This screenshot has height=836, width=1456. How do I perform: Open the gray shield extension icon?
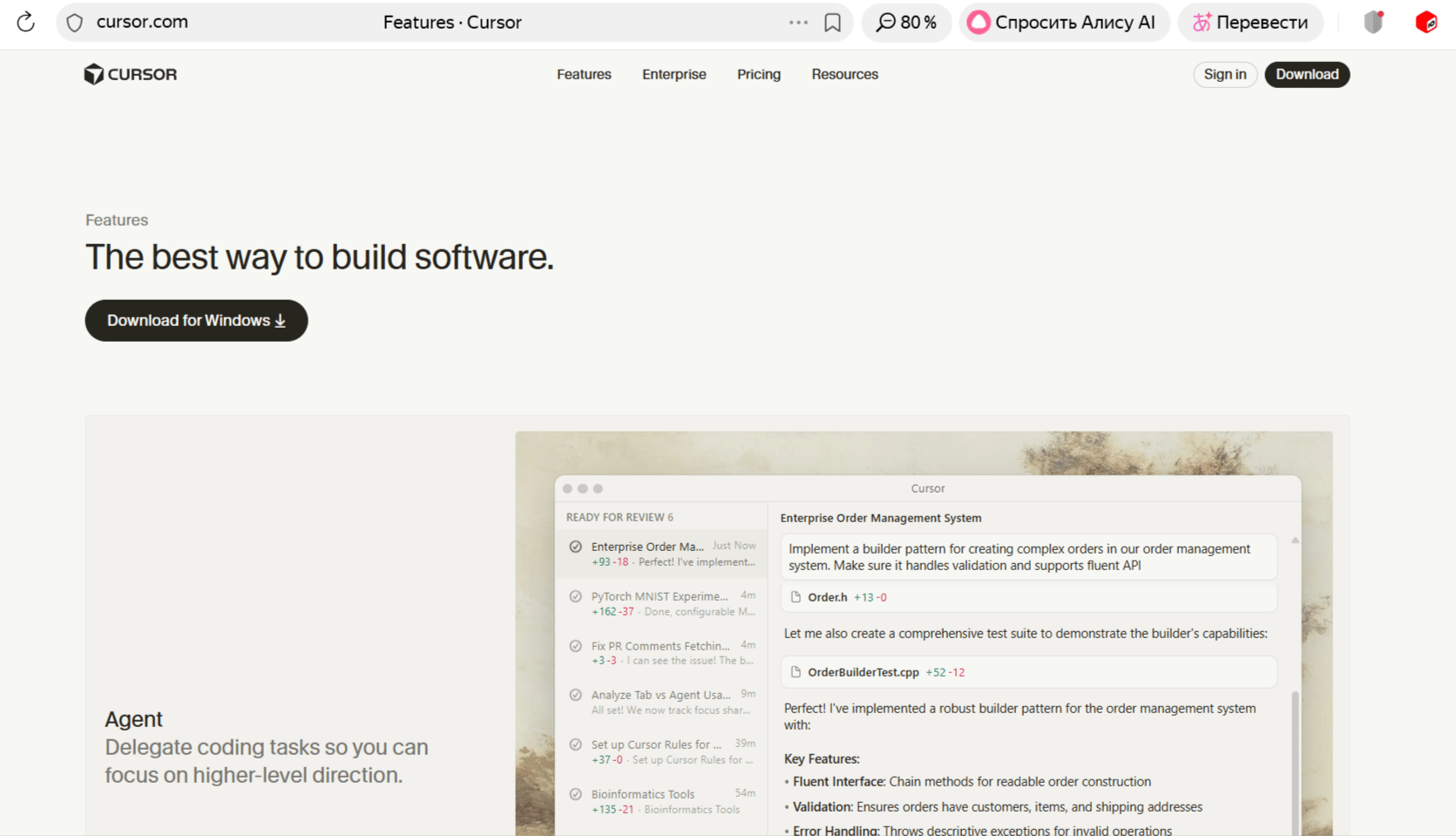(1373, 22)
